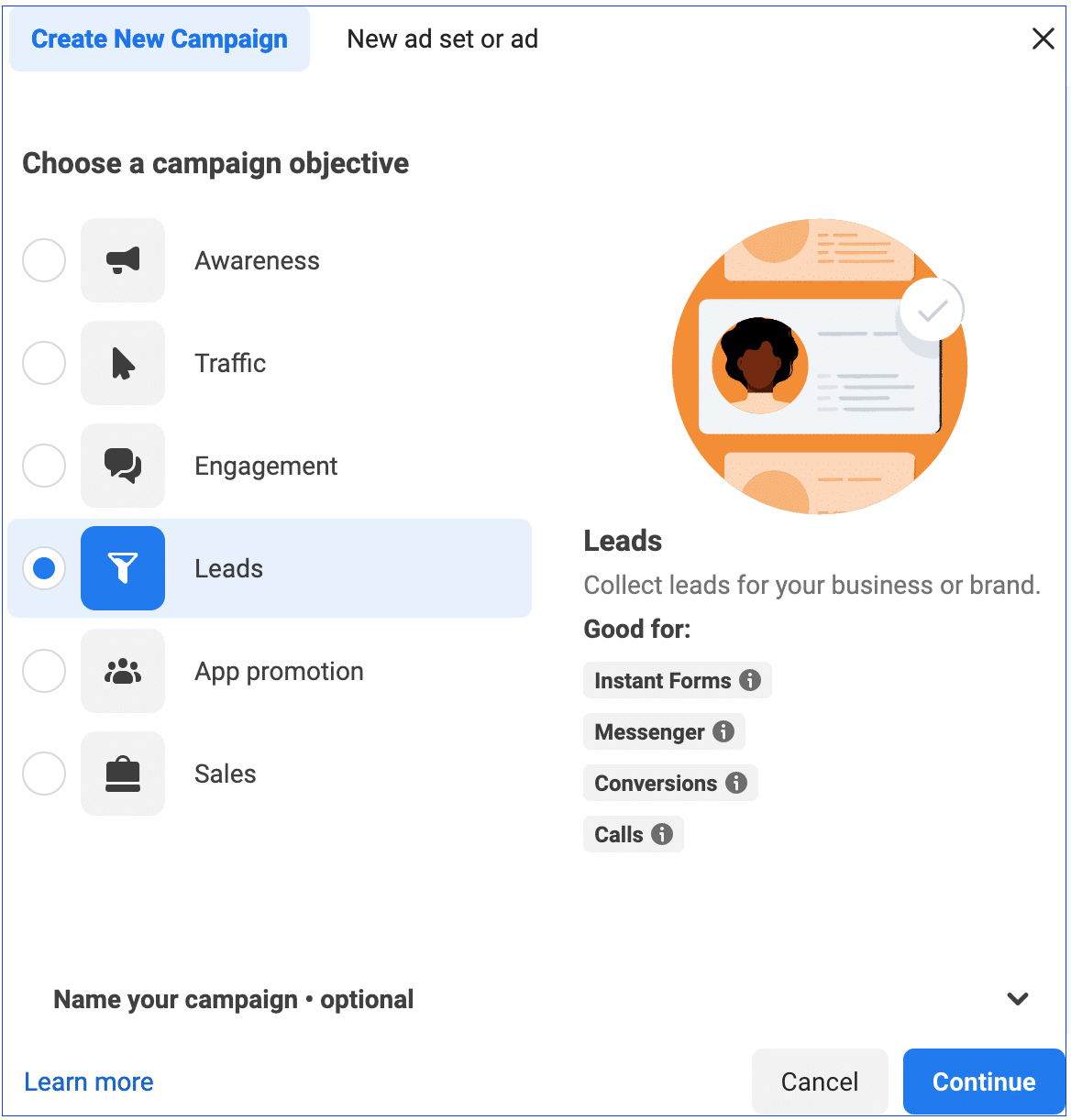Click the Sales objective label

(226, 774)
